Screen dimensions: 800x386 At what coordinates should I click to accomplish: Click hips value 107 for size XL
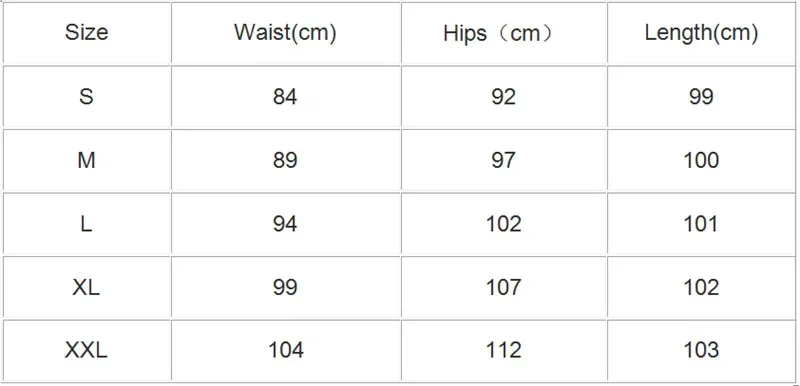[x=504, y=287]
